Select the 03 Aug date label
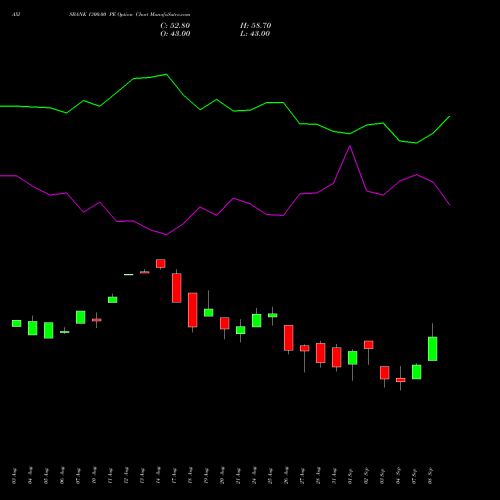Screen dimensions: 500x500 coord(14,476)
